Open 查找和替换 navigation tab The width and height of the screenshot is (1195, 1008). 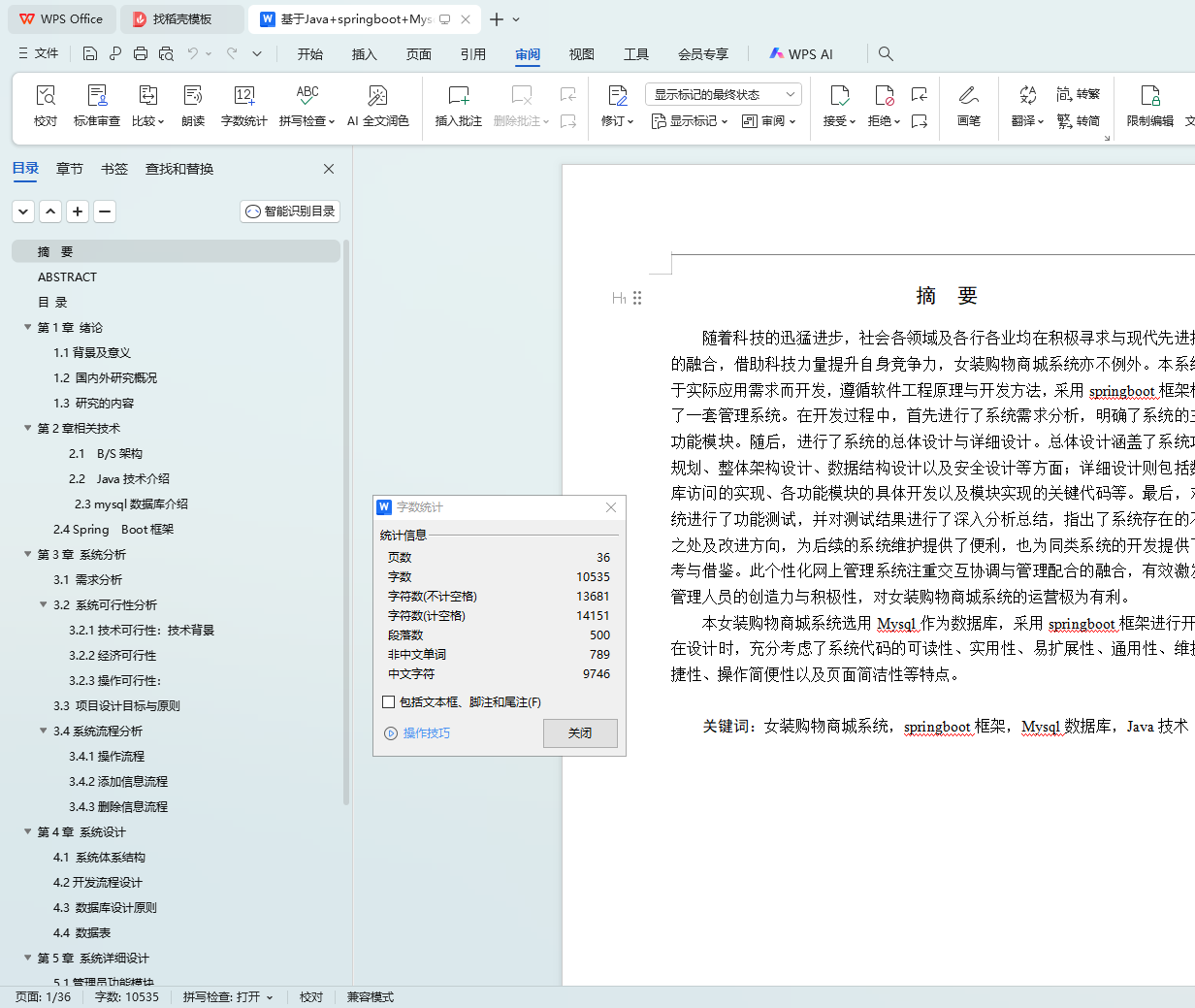[179, 169]
